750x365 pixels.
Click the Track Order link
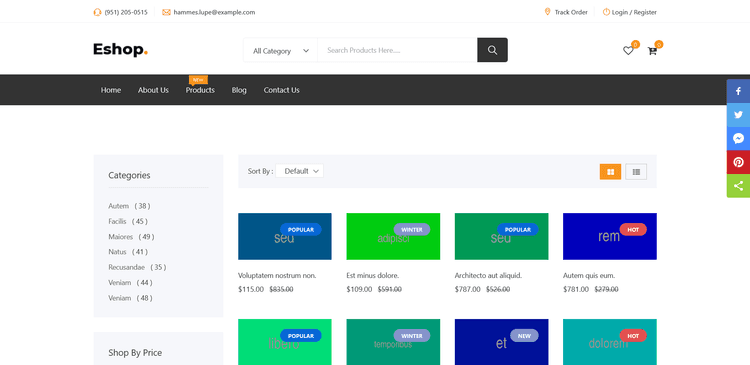tap(571, 12)
